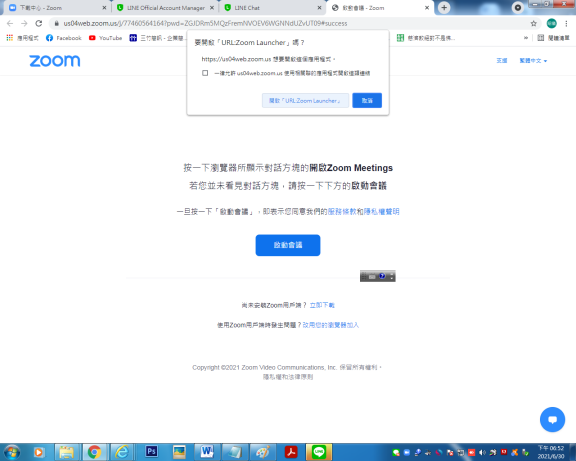Bookmark this page with the star icon
This screenshot has width=576, height=461.
tap(533, 24)
